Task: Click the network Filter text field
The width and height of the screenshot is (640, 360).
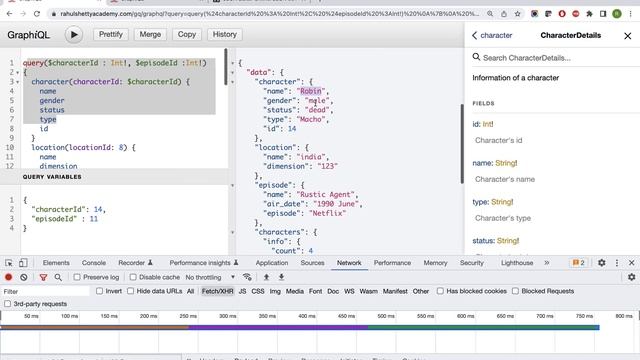Action: [45, 291]
